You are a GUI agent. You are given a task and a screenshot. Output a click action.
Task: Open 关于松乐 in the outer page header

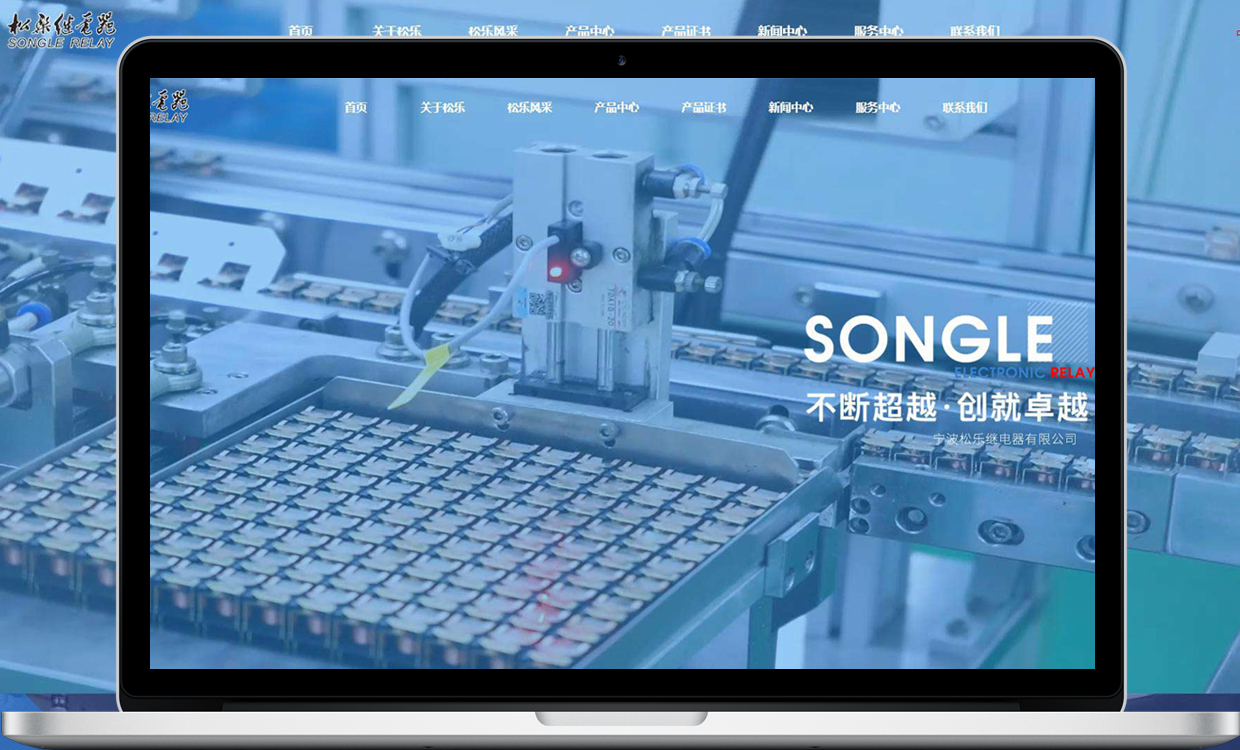[396, 31]
